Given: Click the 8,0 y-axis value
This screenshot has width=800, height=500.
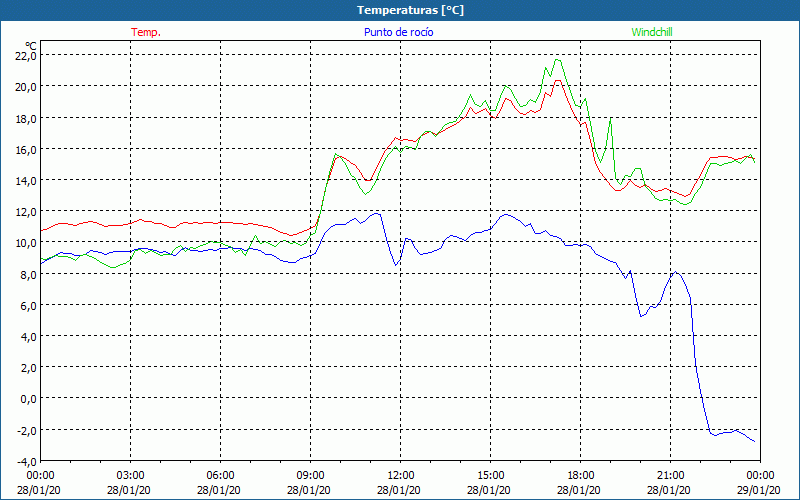Looking at the screenshot, I should pos(29,274).
